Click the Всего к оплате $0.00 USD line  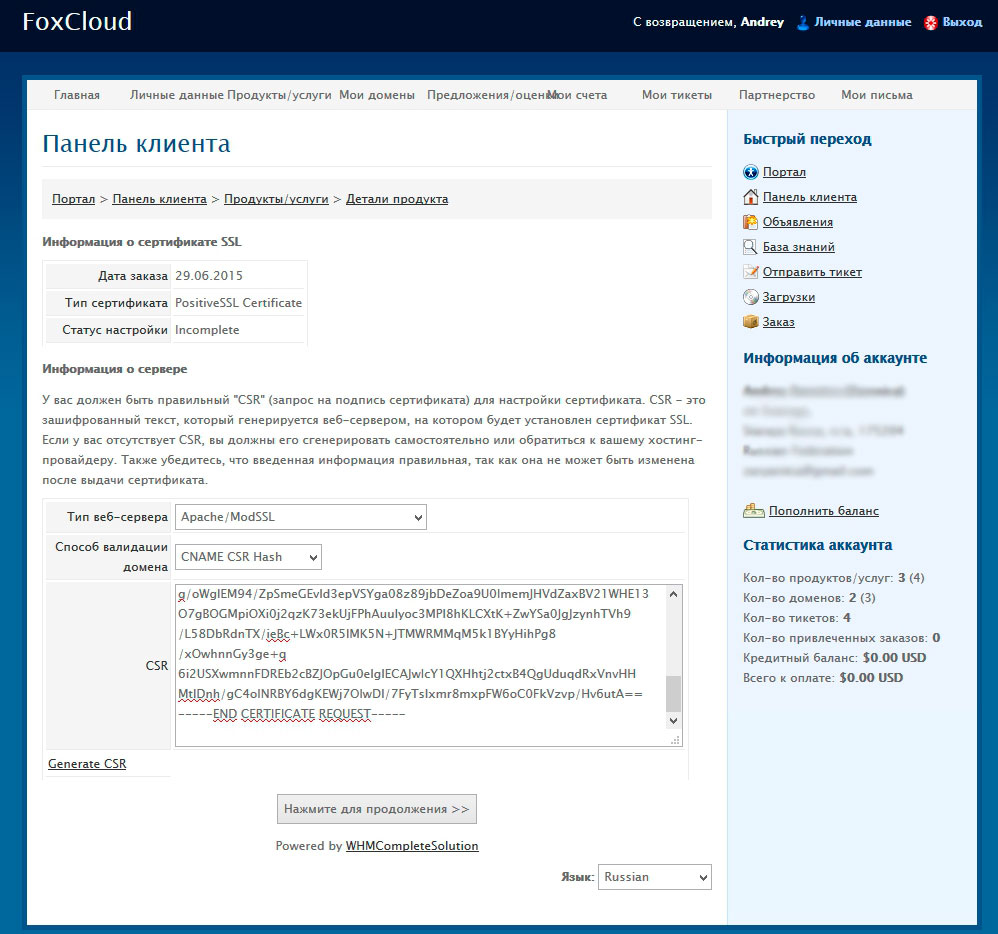point(823,677)
